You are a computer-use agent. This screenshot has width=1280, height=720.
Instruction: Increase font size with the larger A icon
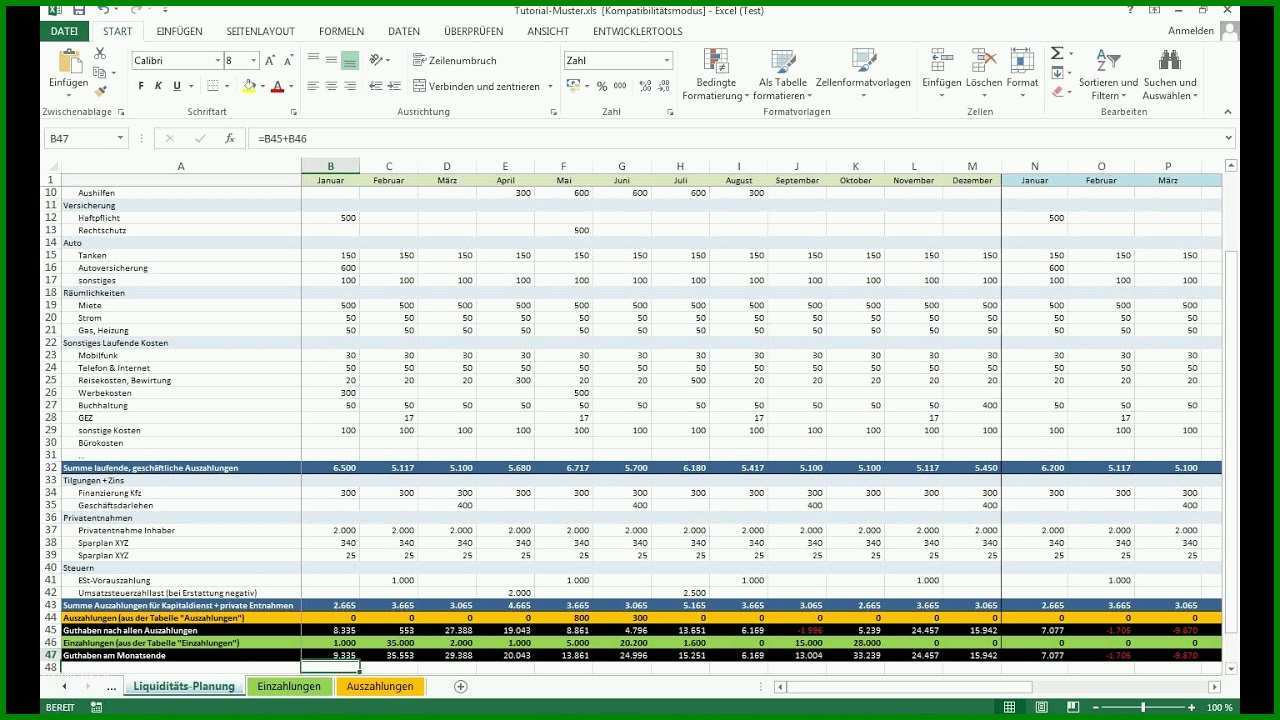[271, 61]
